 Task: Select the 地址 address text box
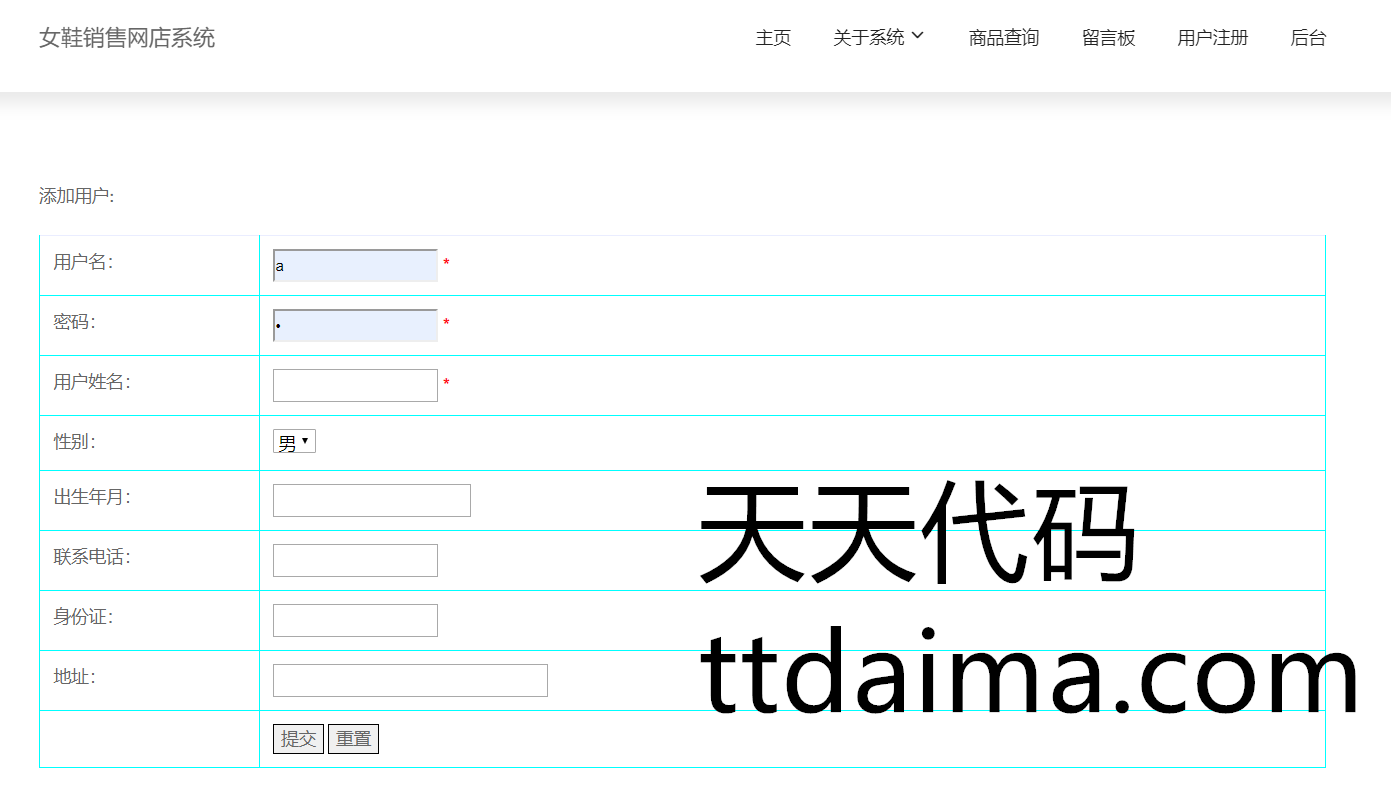coord(410,681)
